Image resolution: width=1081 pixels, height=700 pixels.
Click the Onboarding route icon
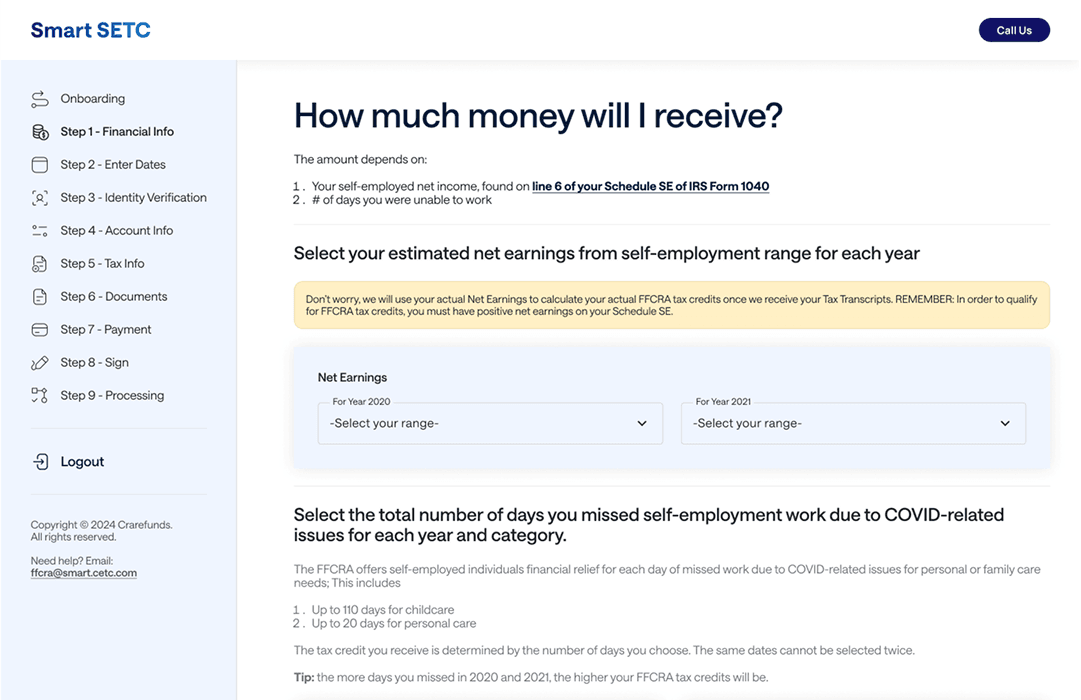pos(40,98)
